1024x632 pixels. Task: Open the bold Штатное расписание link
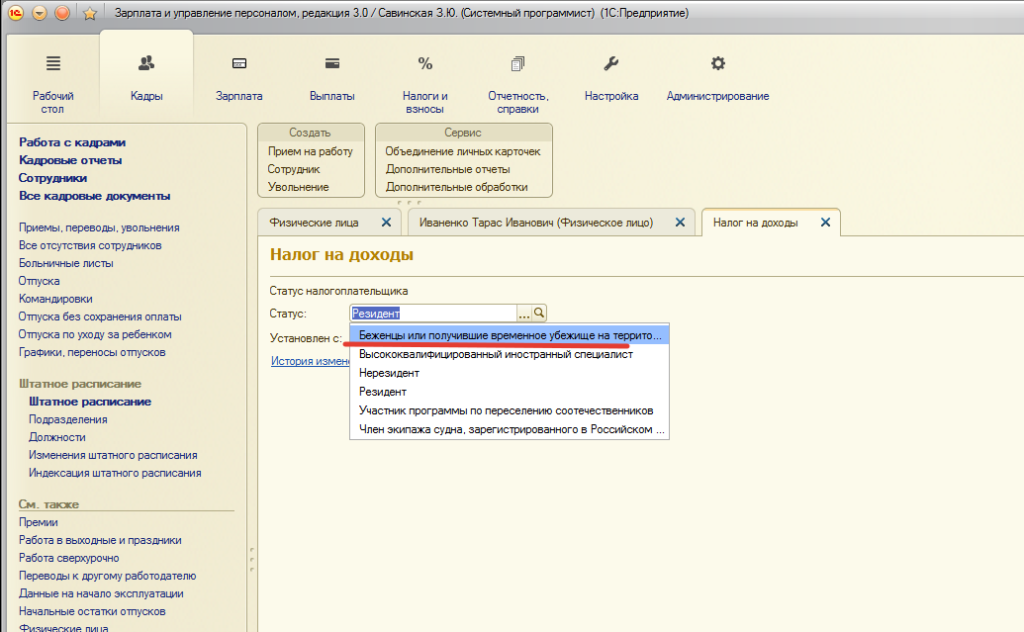pos(89,402)
